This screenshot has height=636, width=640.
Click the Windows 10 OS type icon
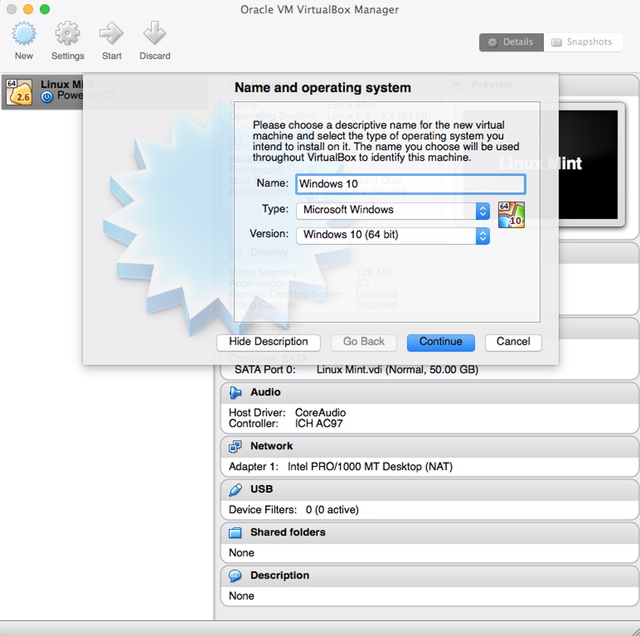[511, 215]
